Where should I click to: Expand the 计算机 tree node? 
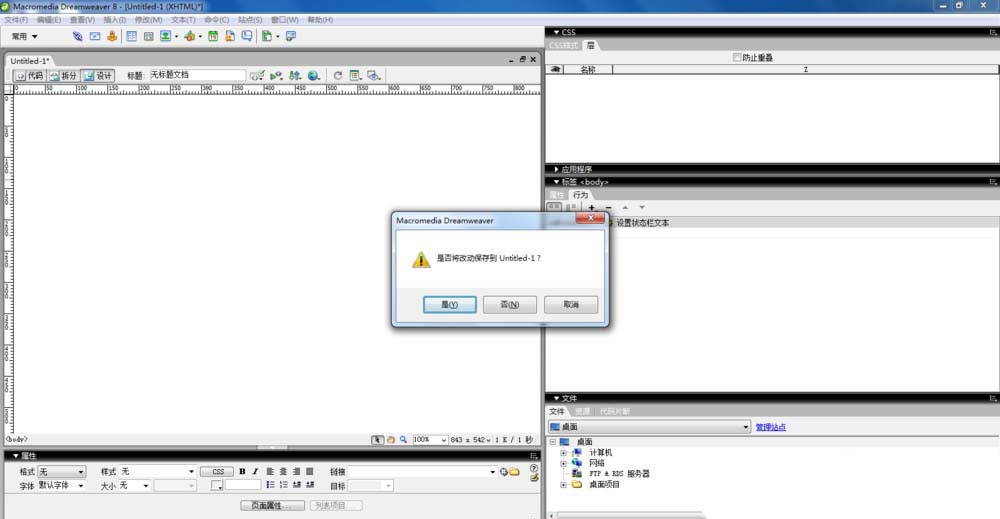click(x=563, y=453)
